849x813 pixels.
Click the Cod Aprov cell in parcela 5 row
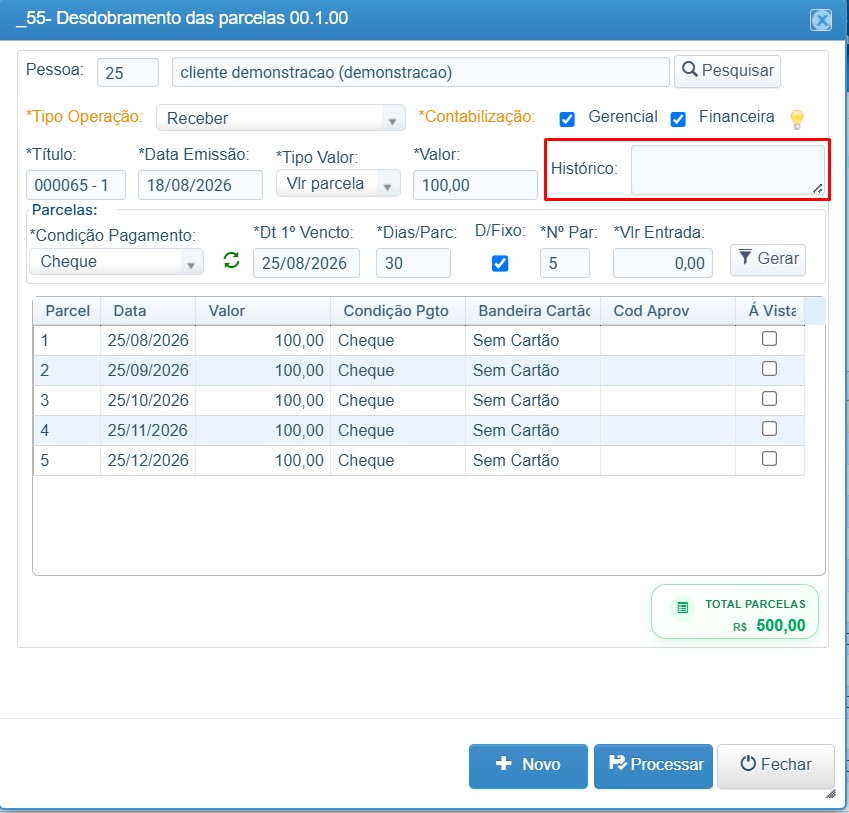click(x=668, y=461)
